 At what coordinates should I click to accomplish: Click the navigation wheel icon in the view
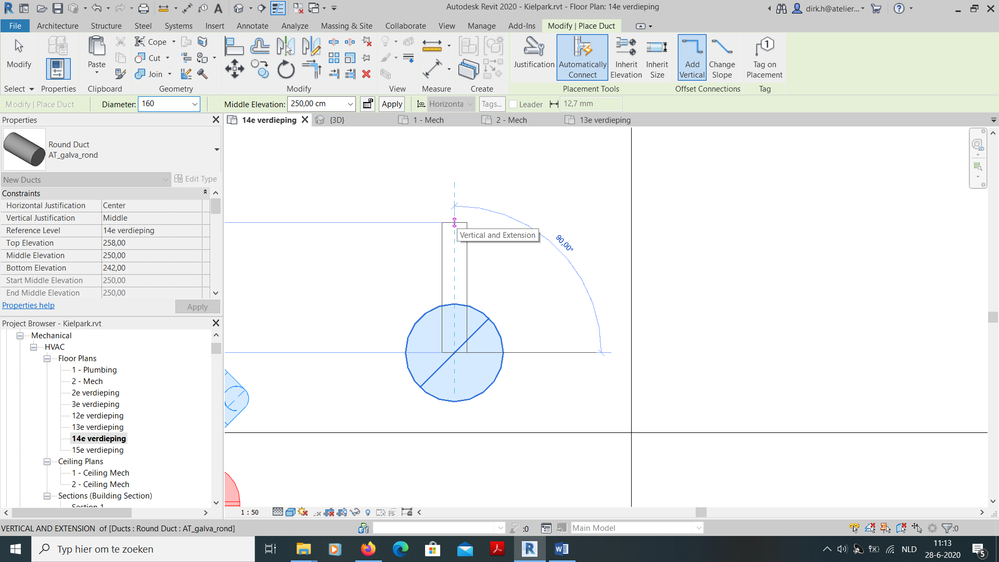tap(977, 145)
